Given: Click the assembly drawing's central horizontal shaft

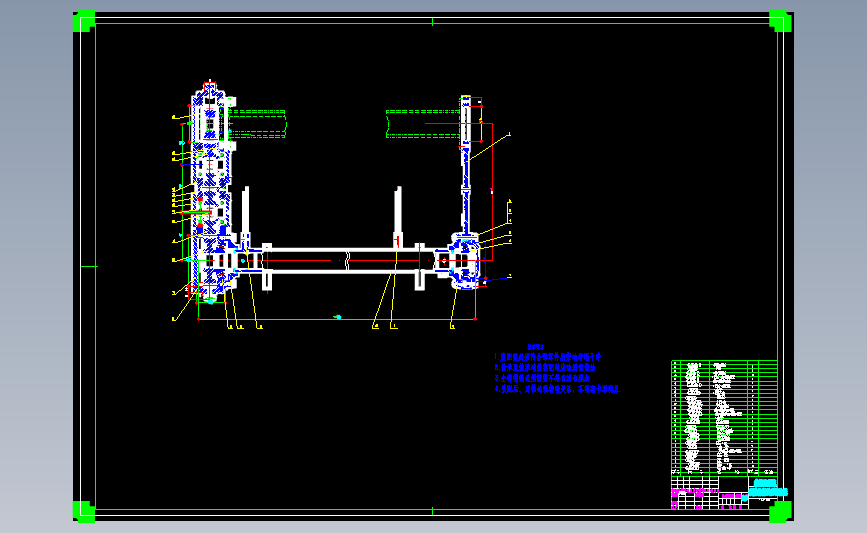Looking at the screenshot, I should pyautogui.click(x=348, y=260).
